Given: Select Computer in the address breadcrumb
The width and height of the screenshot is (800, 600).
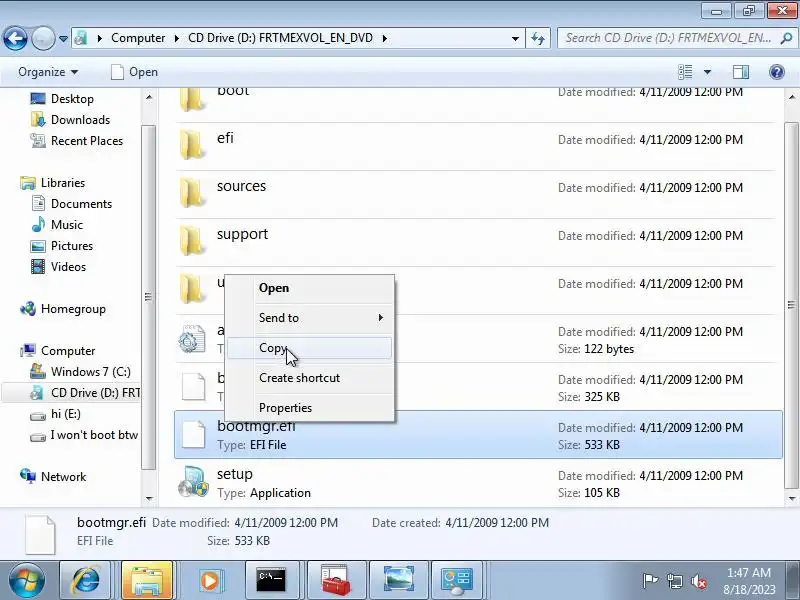Looking at the screenshot, I should (x=138, y=38).
